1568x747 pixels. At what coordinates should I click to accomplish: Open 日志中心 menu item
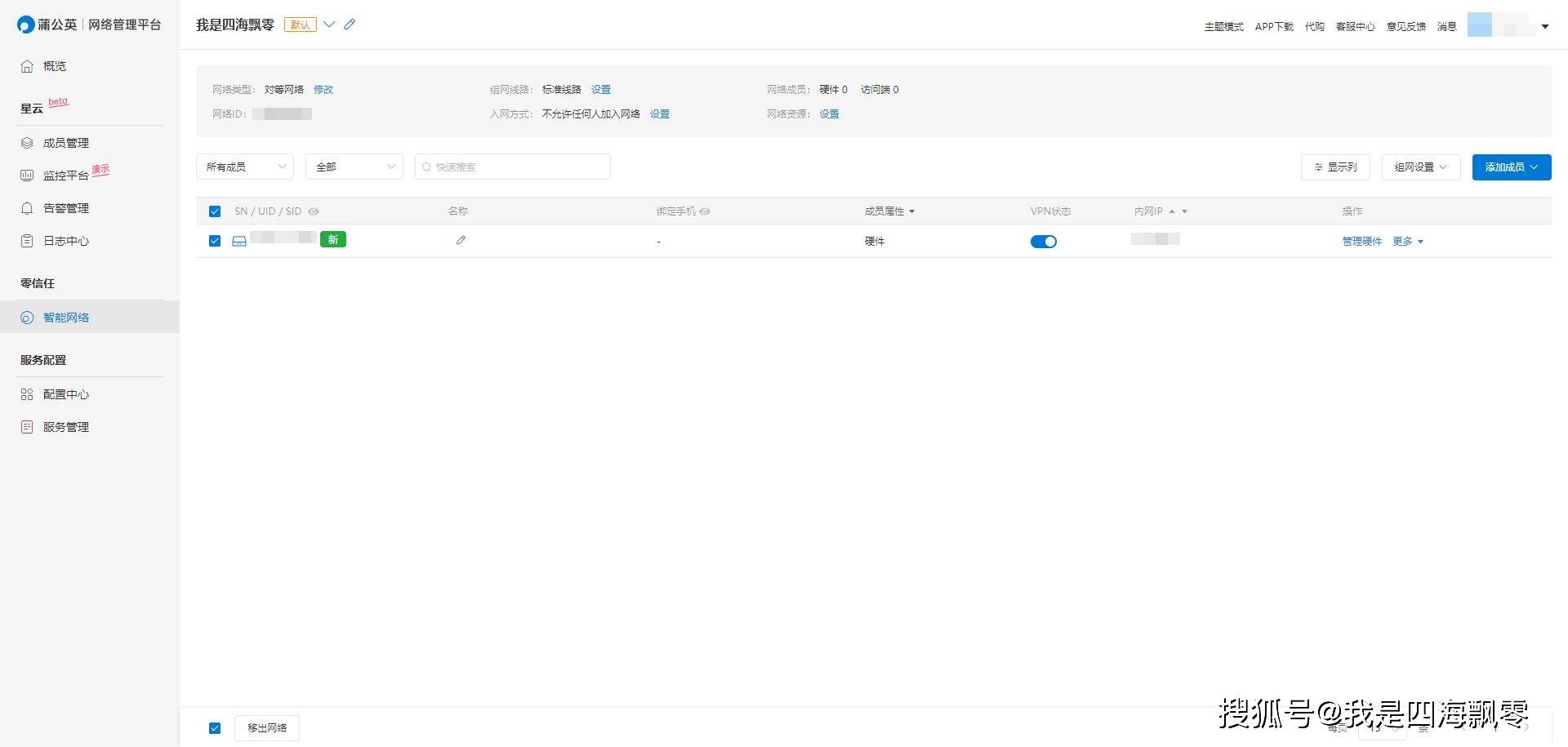65,241
